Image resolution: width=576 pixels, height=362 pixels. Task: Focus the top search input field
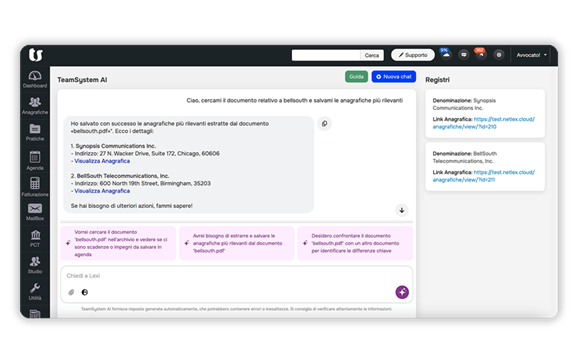click(326, 55)
